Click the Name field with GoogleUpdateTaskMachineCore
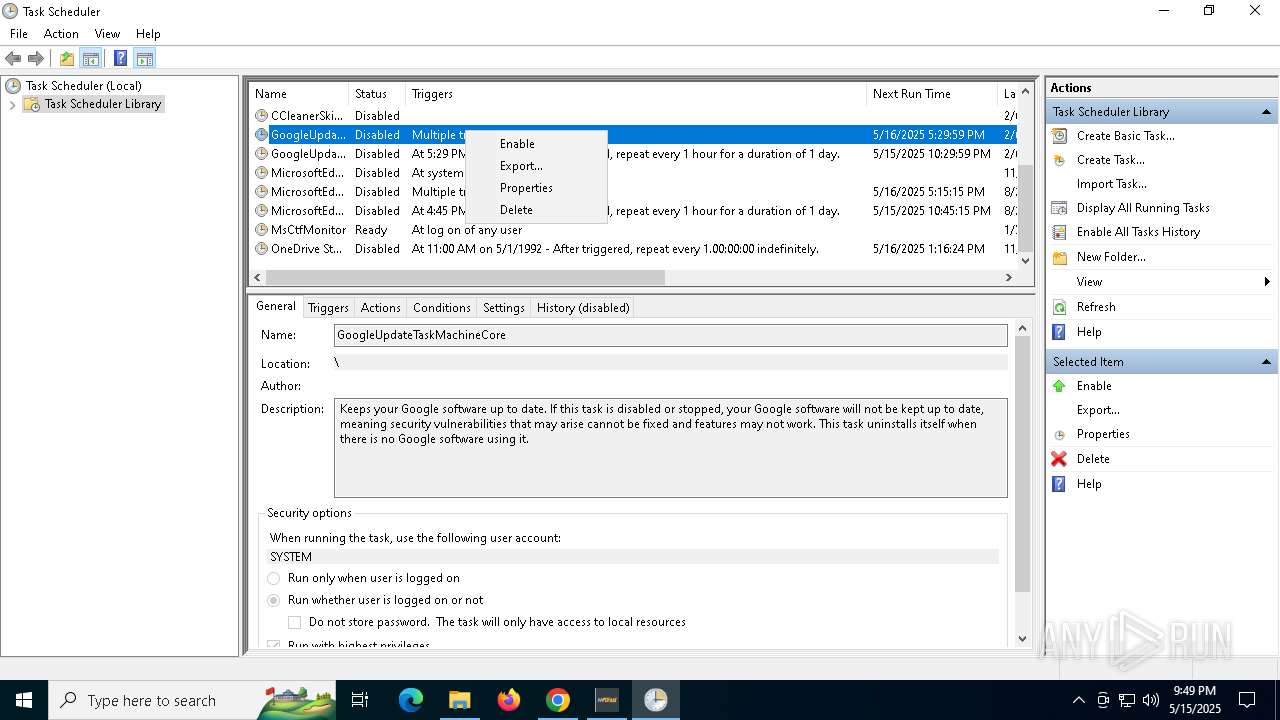This screenshot has height=720, width=1280. 670,335
